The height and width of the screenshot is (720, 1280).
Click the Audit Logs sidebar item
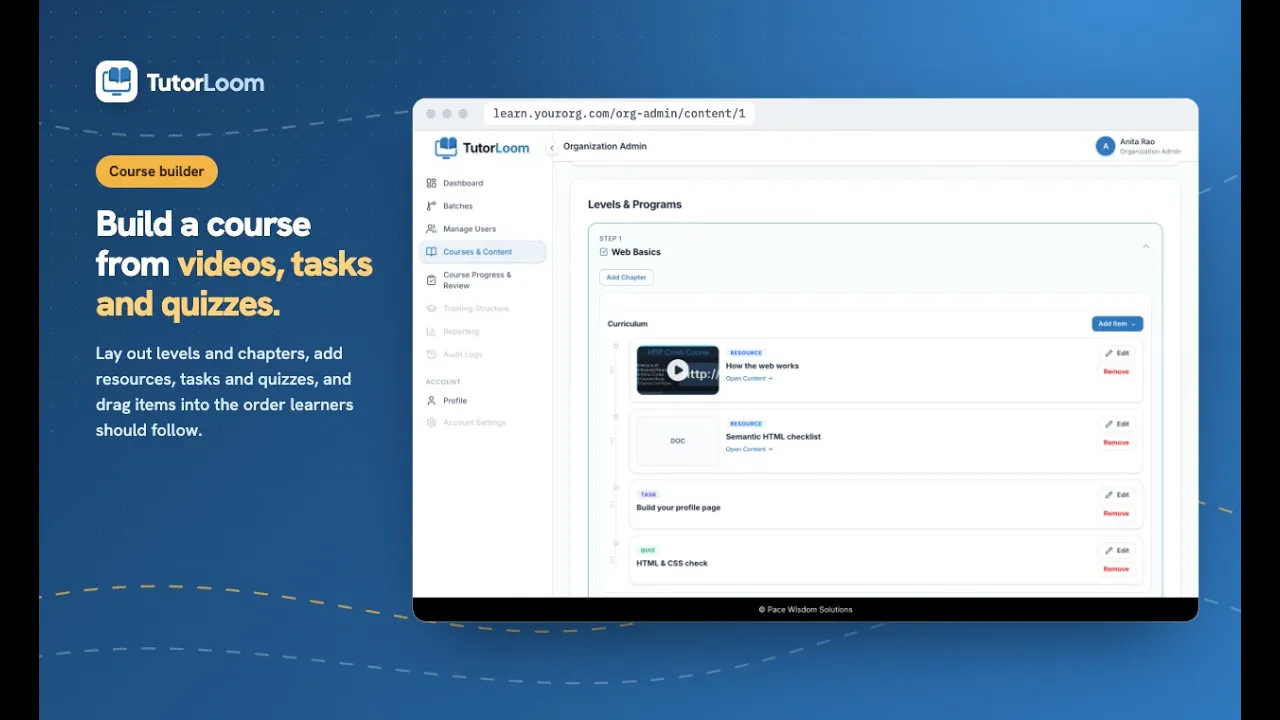(482, 355)
